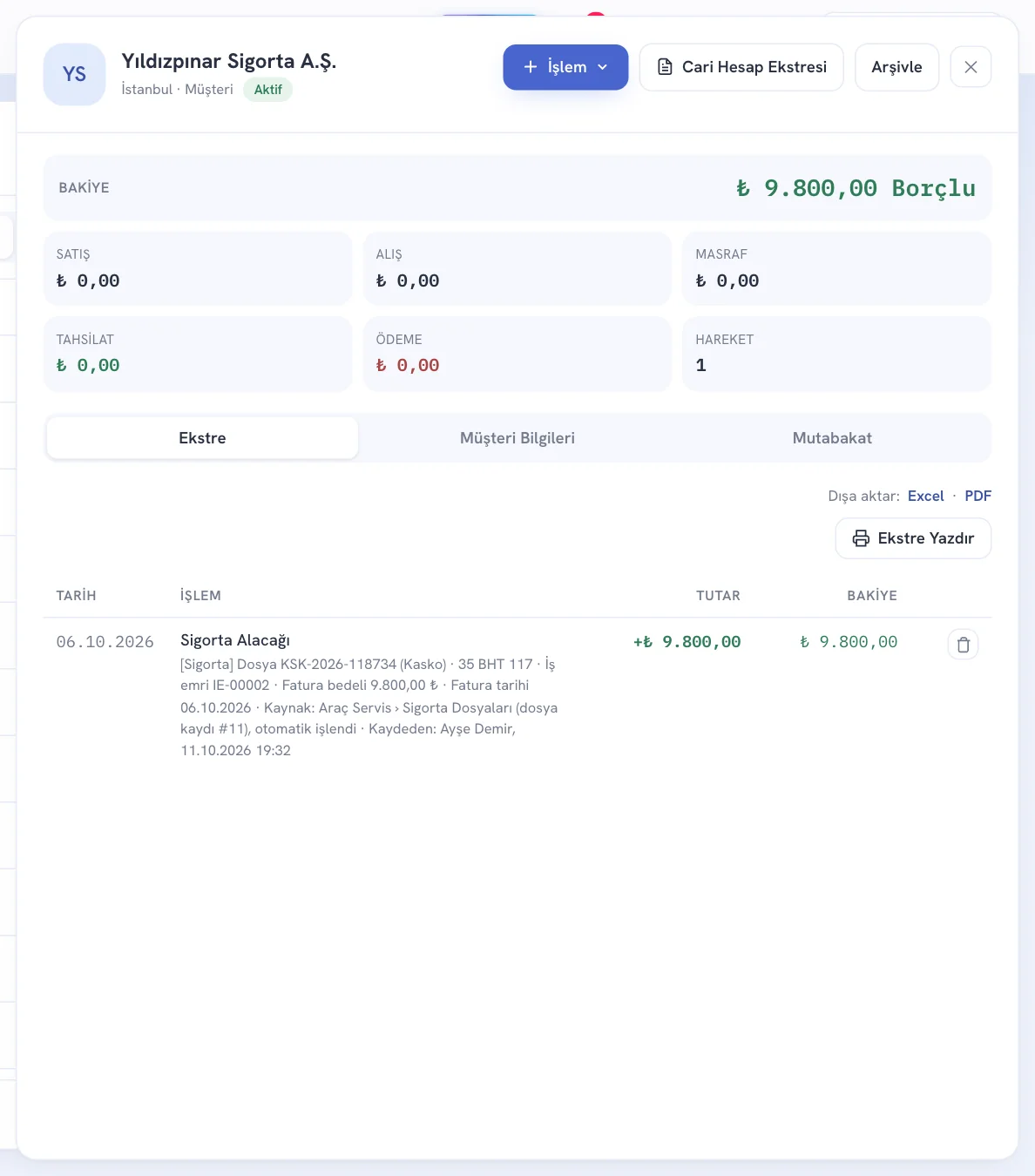Viewport: 1035px width, 1176px height.
Task: Click the TUTAR column header
Action: [x=718, y=596]
